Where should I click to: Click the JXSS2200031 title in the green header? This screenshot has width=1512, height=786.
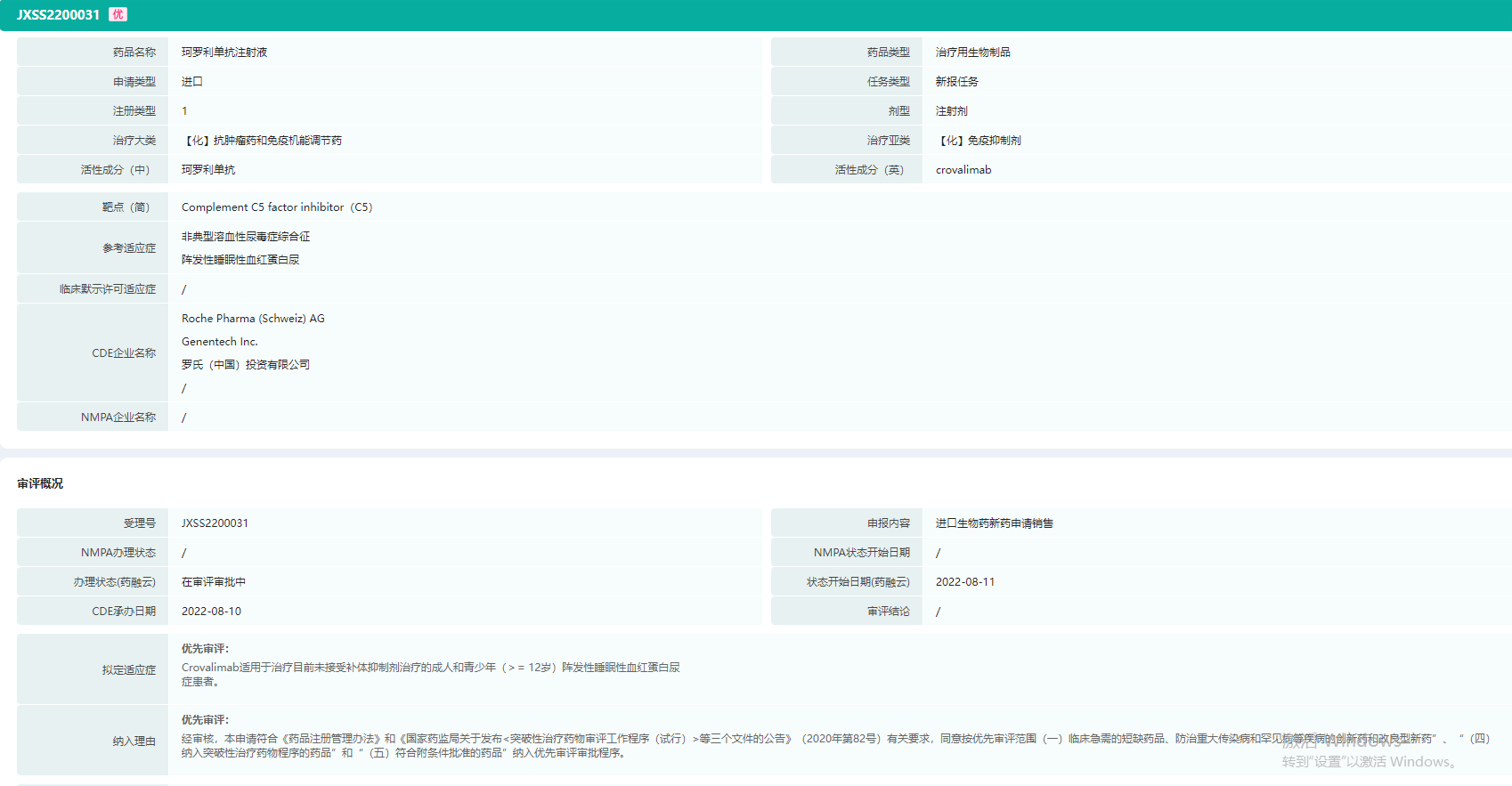58,15
